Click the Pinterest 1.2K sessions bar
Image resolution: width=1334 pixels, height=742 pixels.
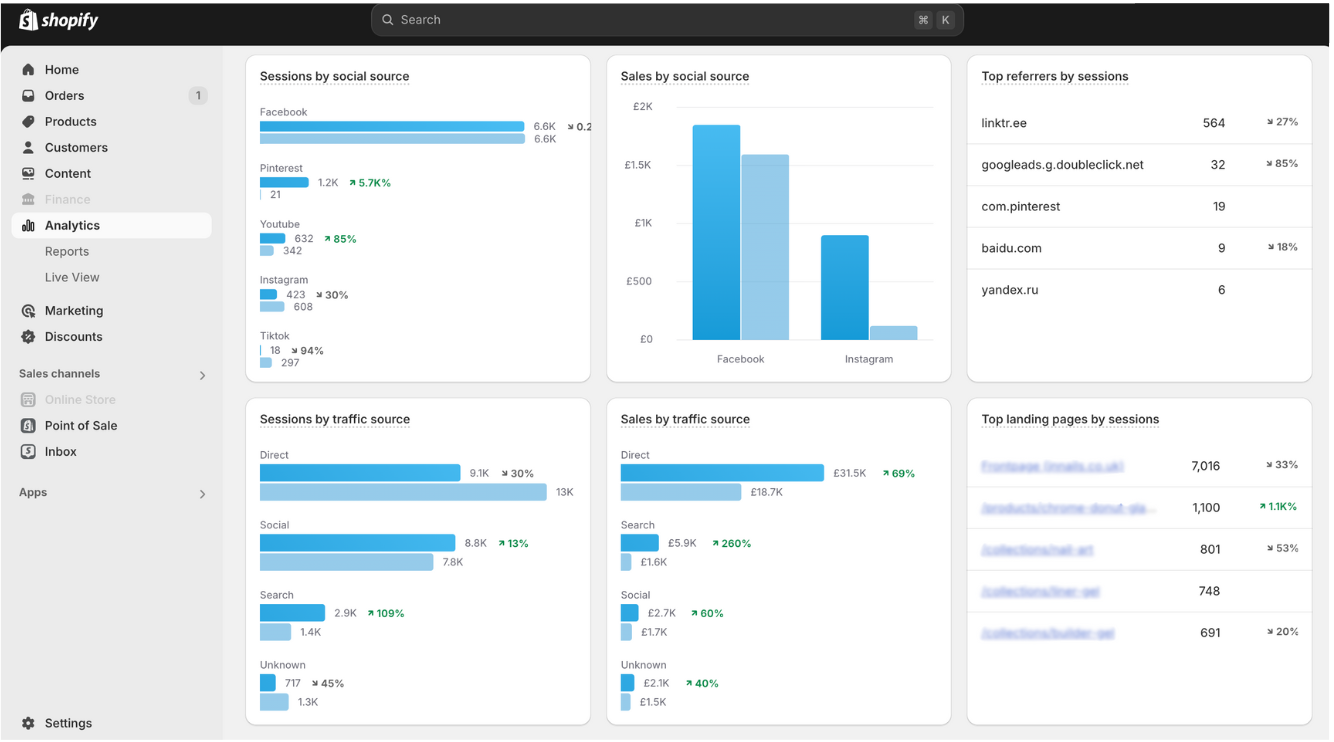click(x=284, y=183)
